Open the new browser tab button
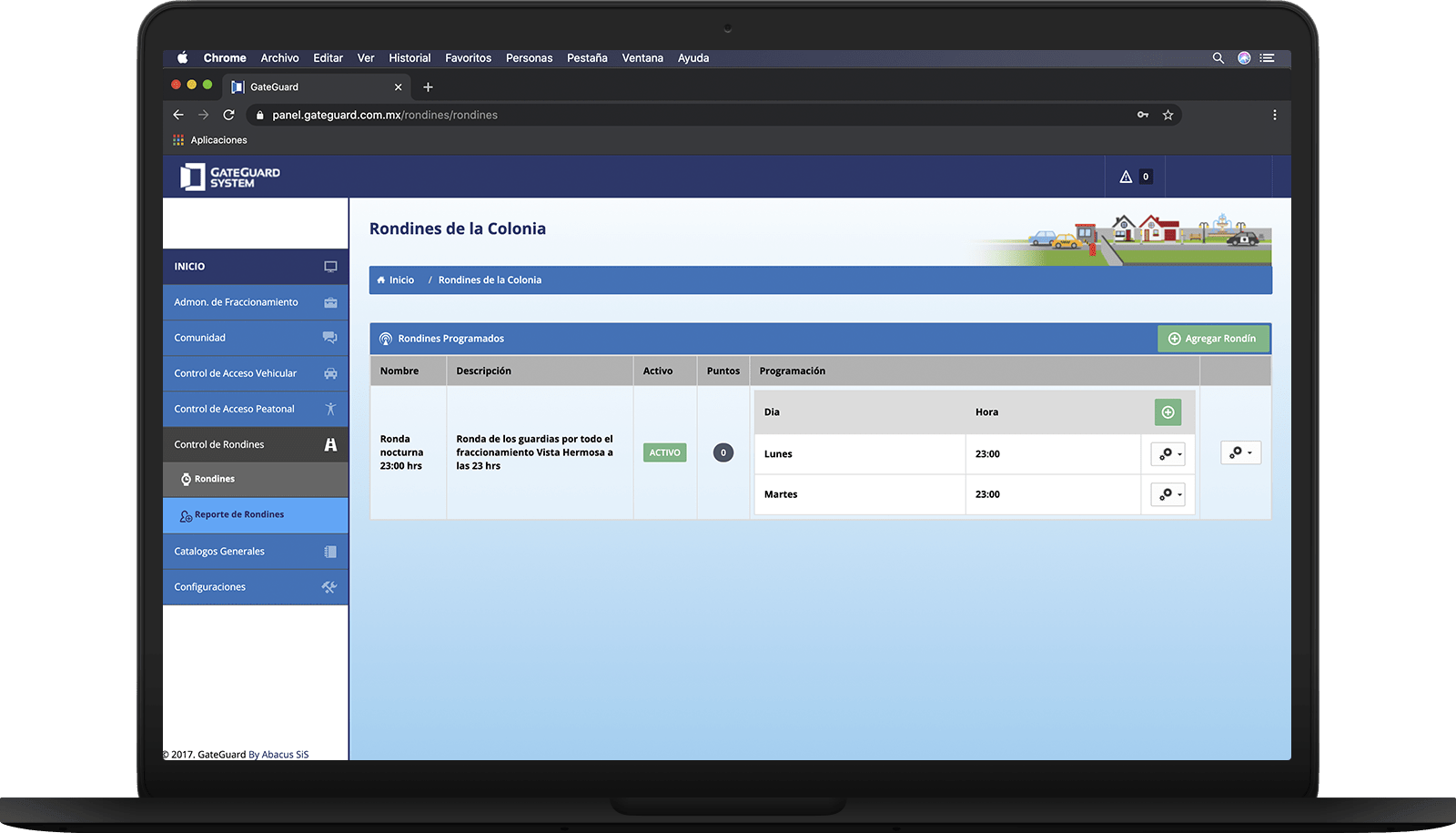The height and width of the screenshot is (833, 1456). (x=428, y=87)
